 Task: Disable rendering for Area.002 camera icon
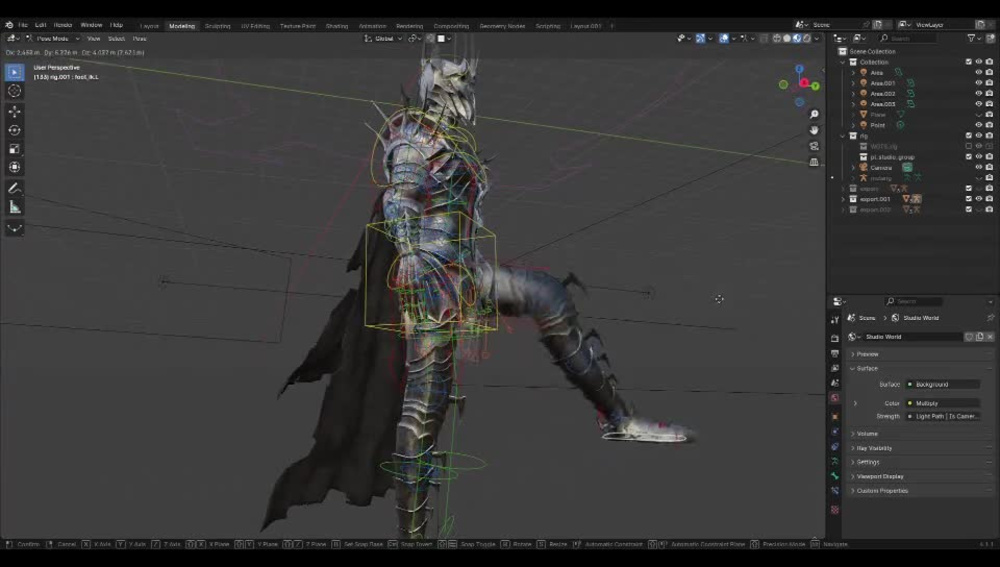coord(989,94)
